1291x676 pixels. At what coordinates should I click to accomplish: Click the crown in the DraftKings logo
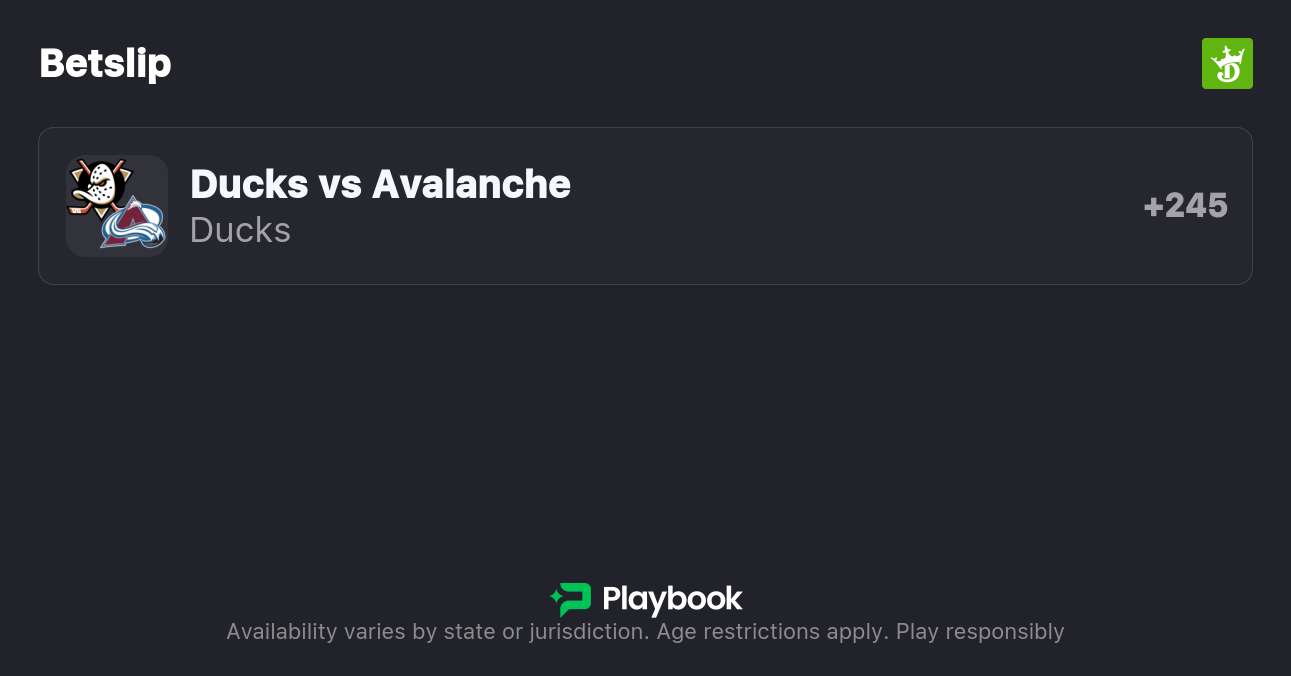(1227, 55)
